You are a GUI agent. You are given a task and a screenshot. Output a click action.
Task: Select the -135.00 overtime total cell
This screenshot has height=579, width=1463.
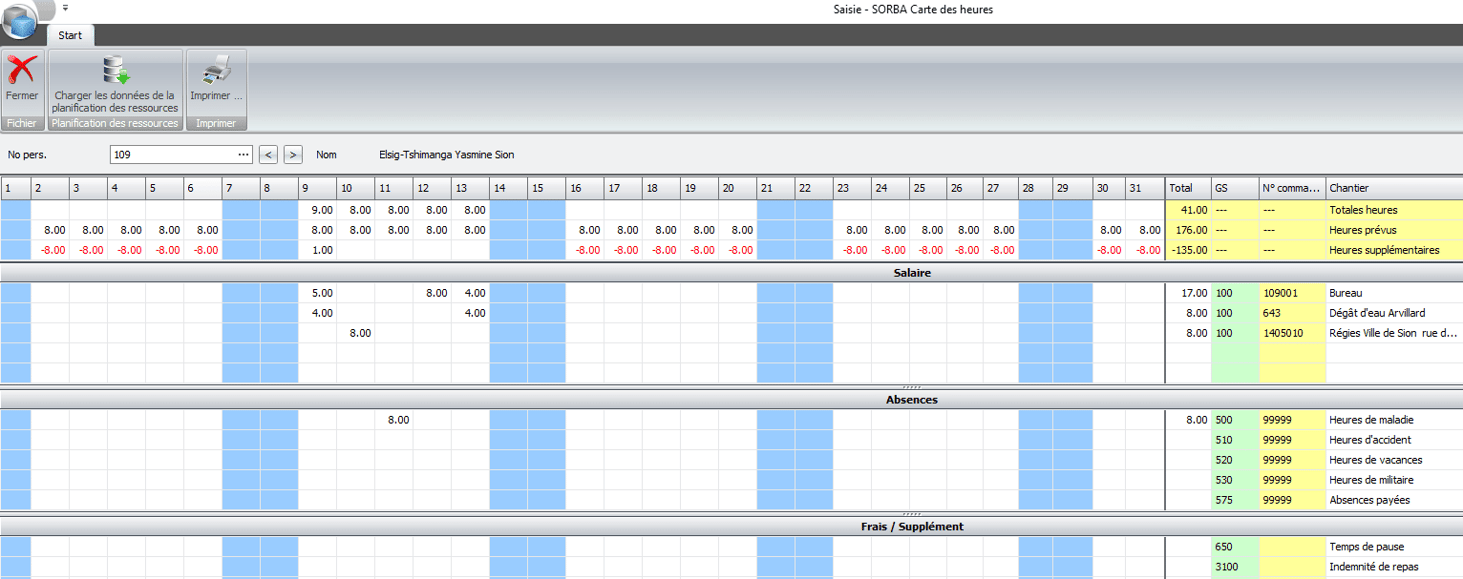coord(1188,250)
